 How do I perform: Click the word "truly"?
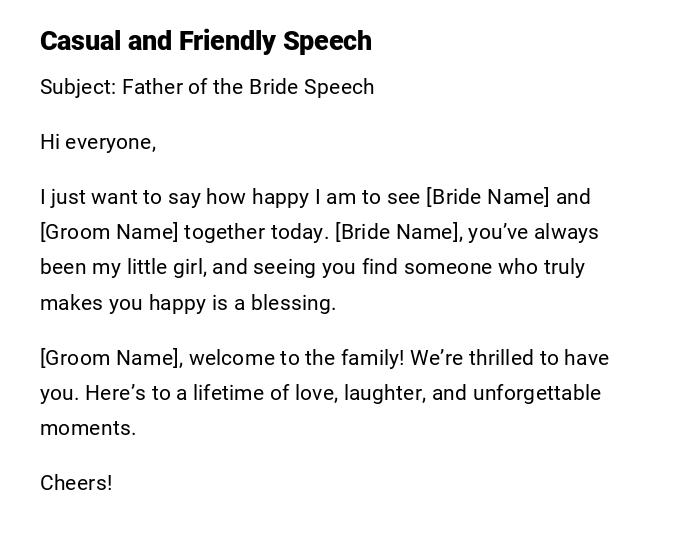(x=564, y=267)
